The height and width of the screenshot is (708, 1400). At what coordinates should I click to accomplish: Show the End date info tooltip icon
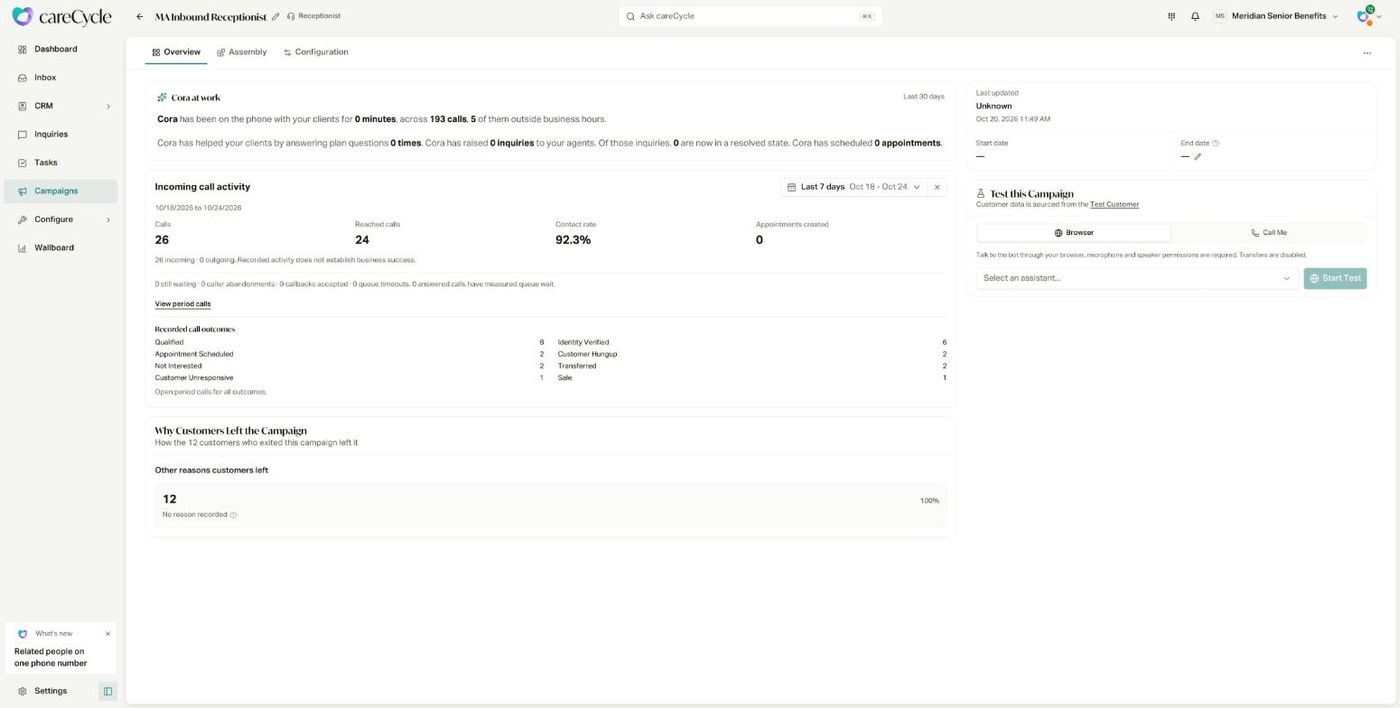pyautogui.click(x=1216, y=143)
